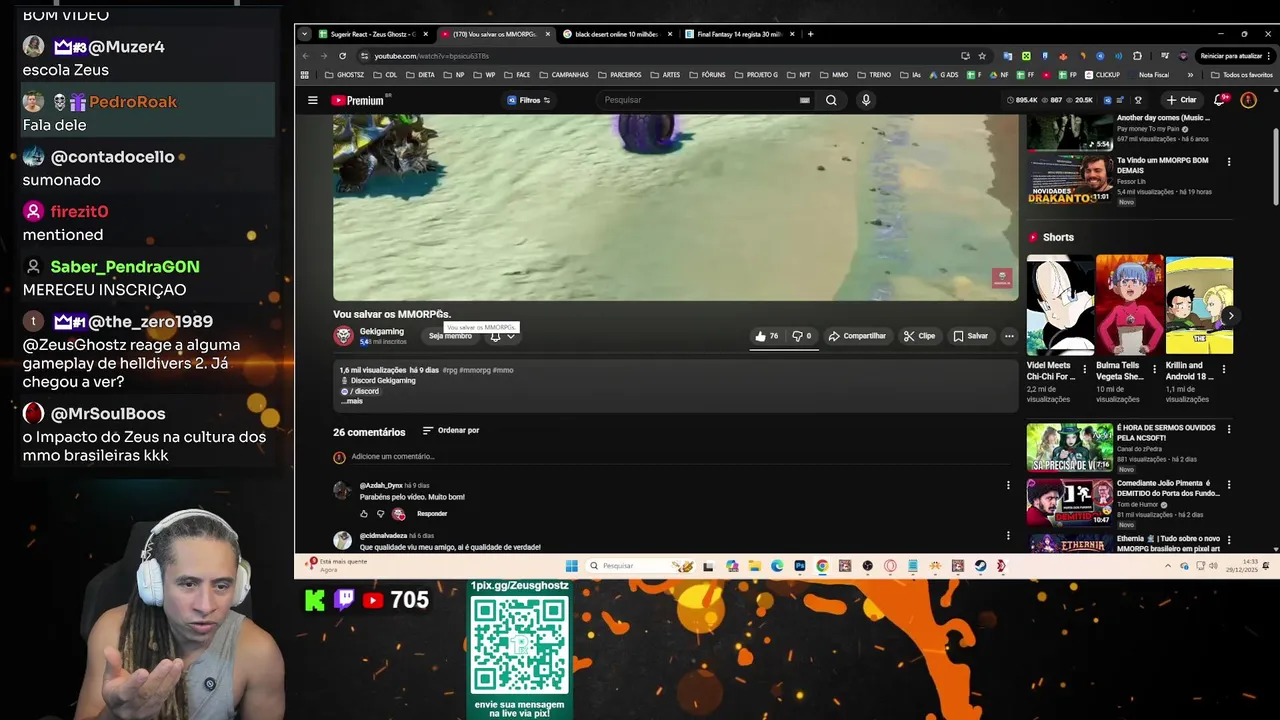Viewport: 1280px width, 720px height.
Task: Click the Compartilhar share button
Action: pyautogui.click(x=858, y=336)
